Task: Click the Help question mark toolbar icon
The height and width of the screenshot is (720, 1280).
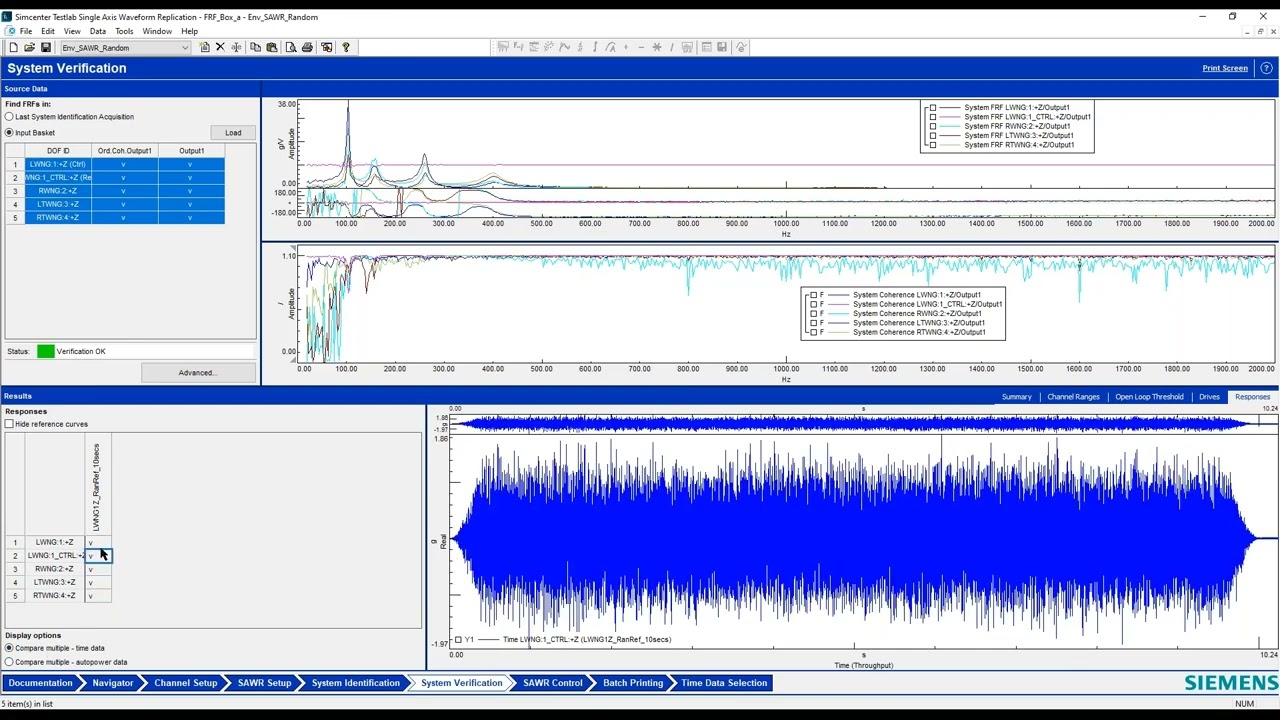Action: [x=346, y=47]
